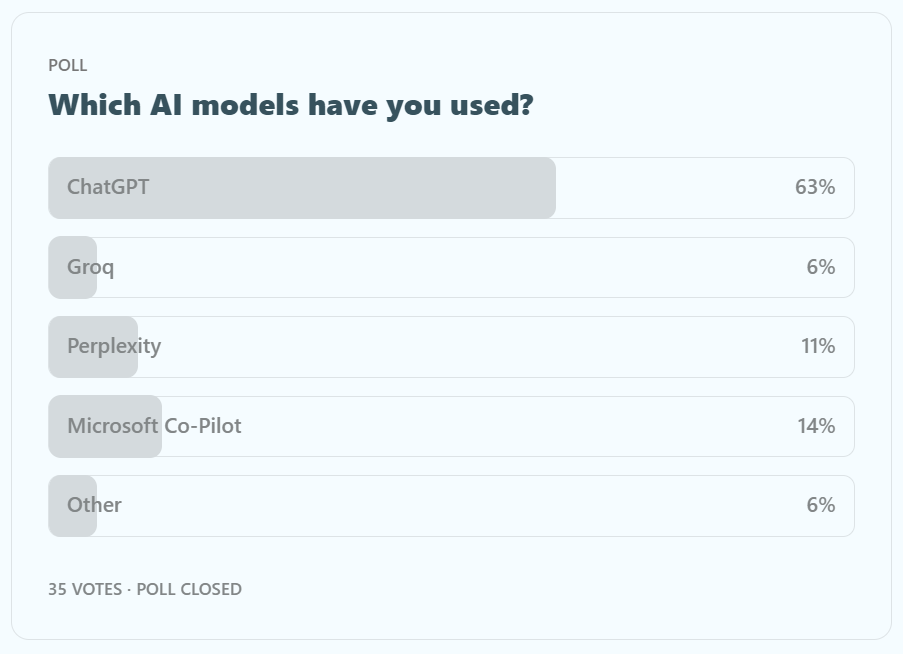Viewport: 903px width, 654px height.
Task: Click the poll question heading
Action: (x=290, y=104)
